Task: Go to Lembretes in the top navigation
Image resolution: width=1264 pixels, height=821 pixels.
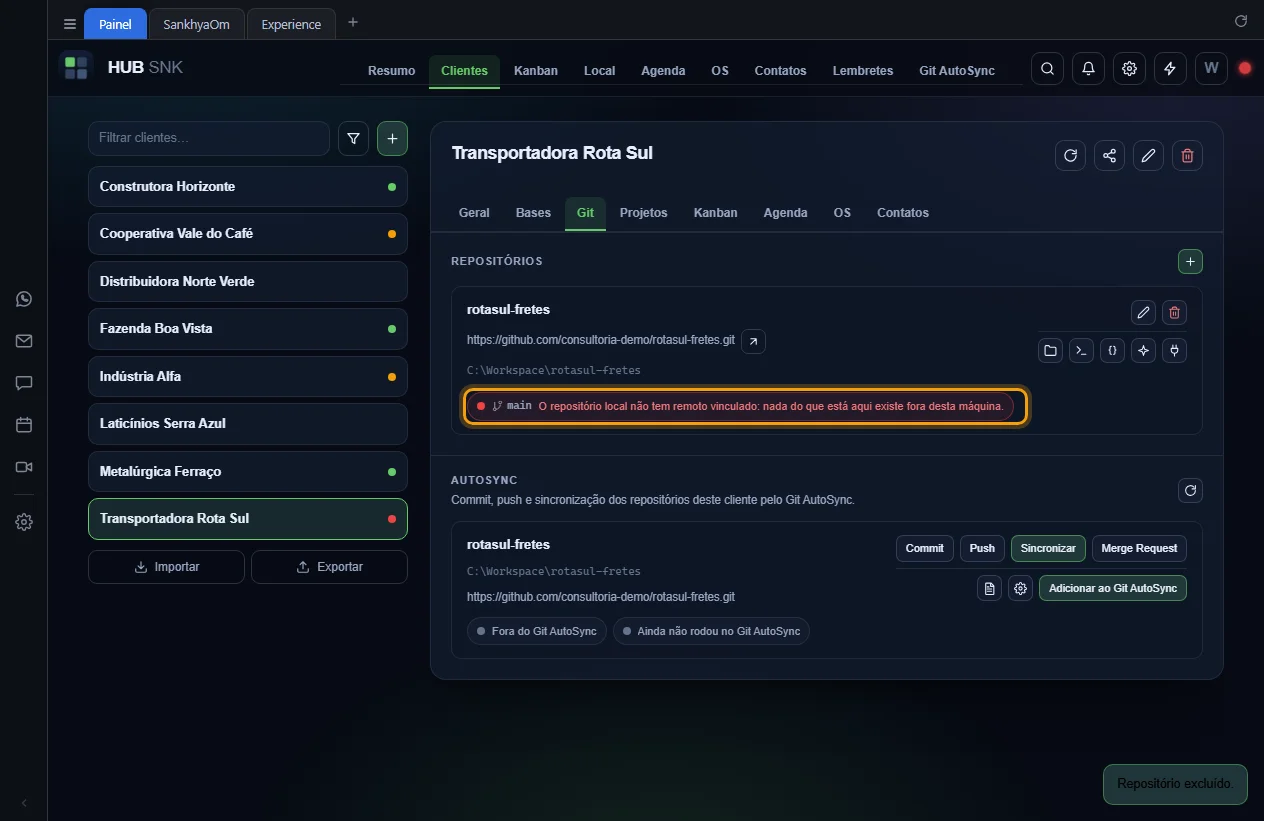Action: pos(863,70)
